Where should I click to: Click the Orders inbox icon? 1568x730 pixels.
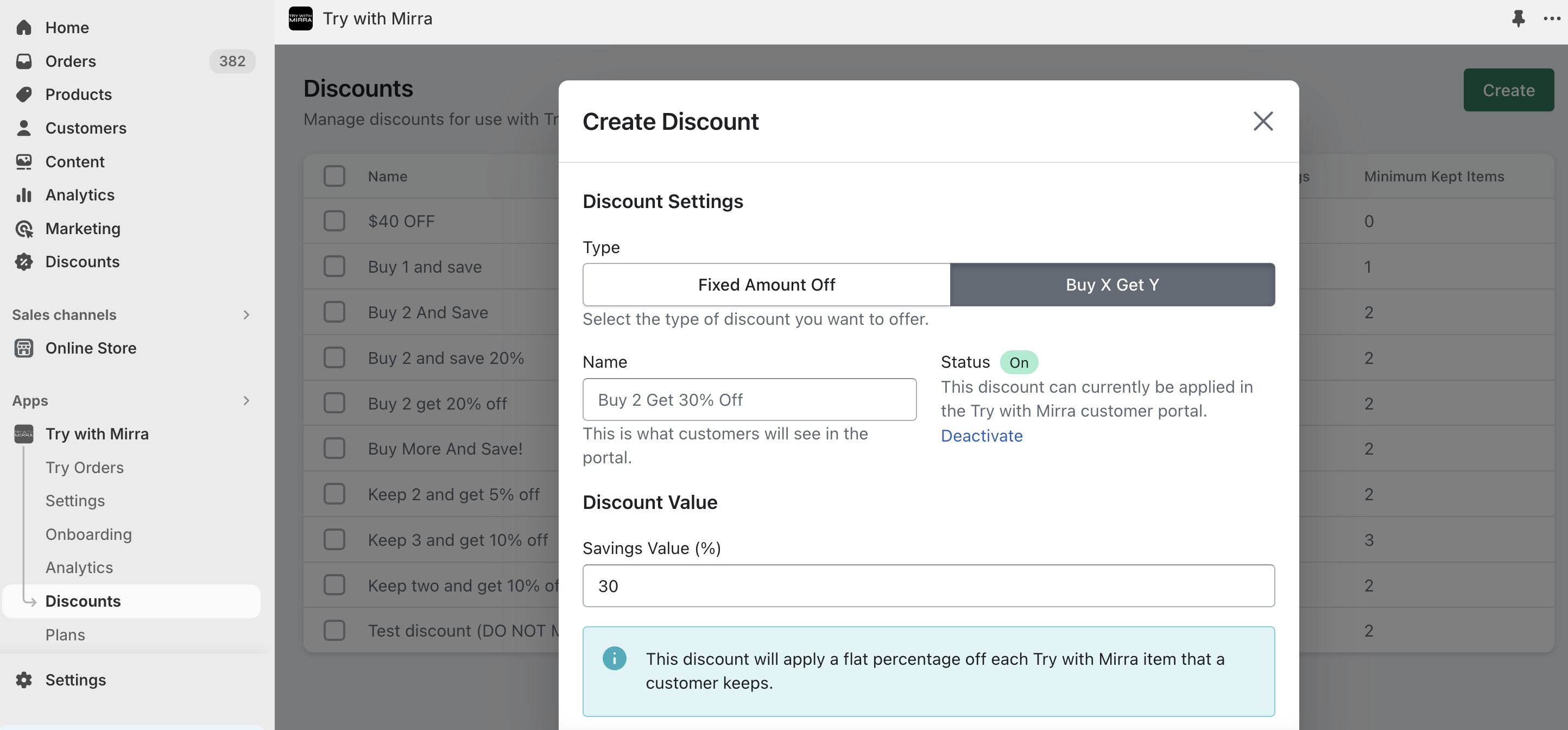(x=24, y=61)
